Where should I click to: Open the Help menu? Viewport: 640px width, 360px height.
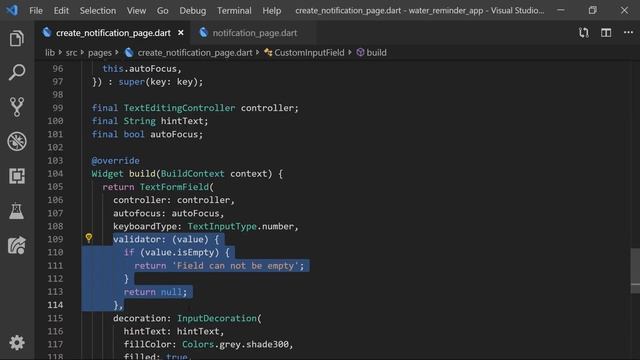point(271,11)
